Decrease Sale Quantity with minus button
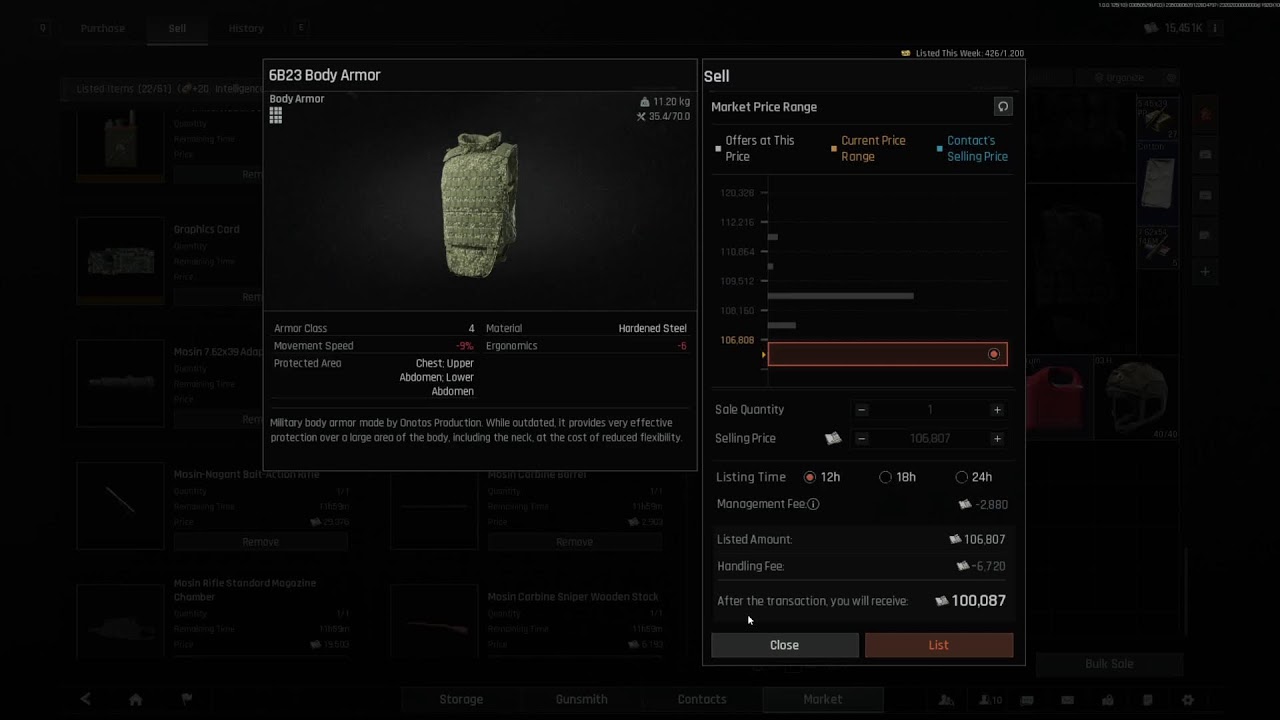 coord(861,410)
